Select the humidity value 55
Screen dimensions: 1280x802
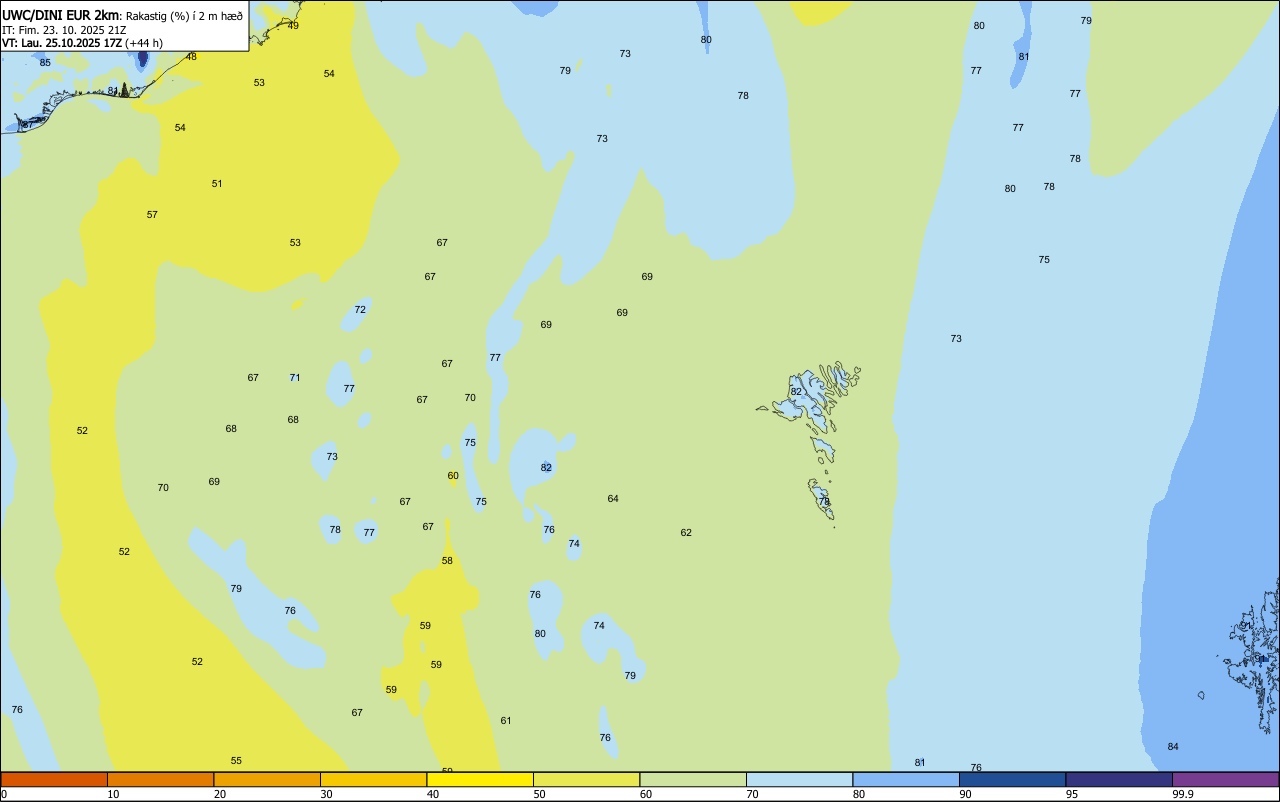tap(236, 760)
